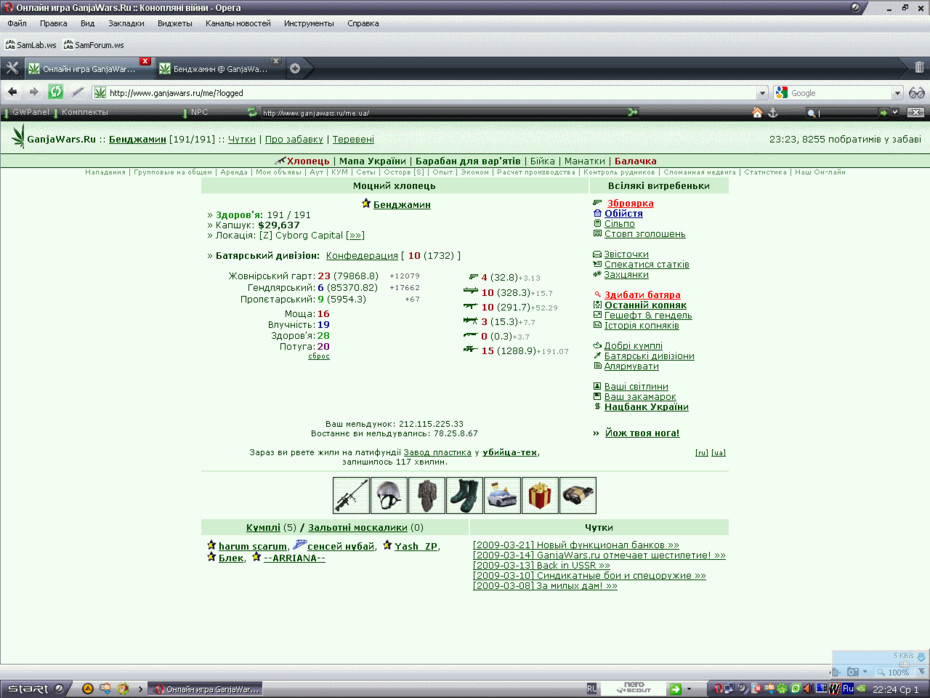
Task: Click the camouflage coat equipment icon
Action: 426,495
